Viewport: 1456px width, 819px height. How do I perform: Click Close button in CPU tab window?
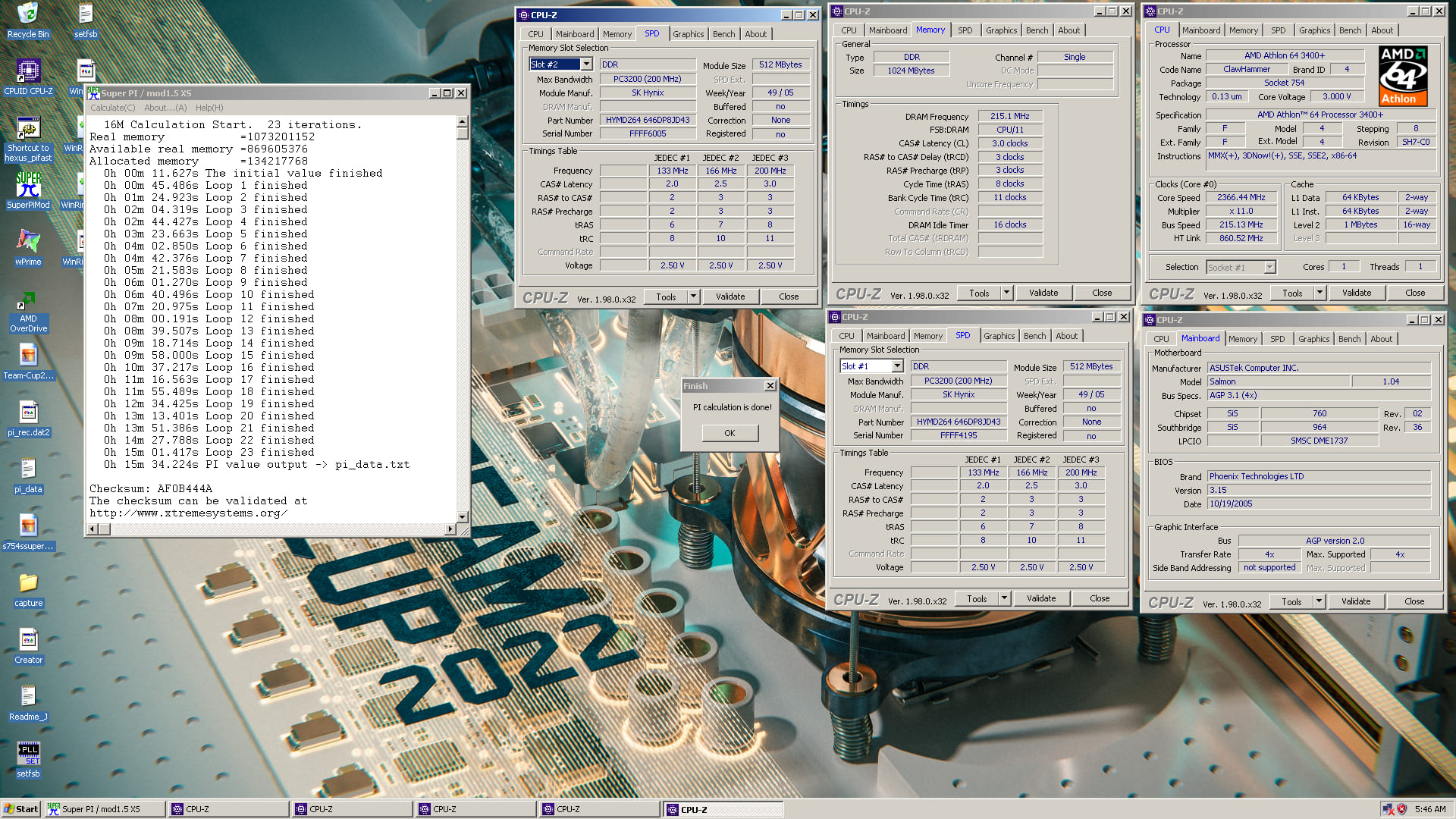(1415, 293)
